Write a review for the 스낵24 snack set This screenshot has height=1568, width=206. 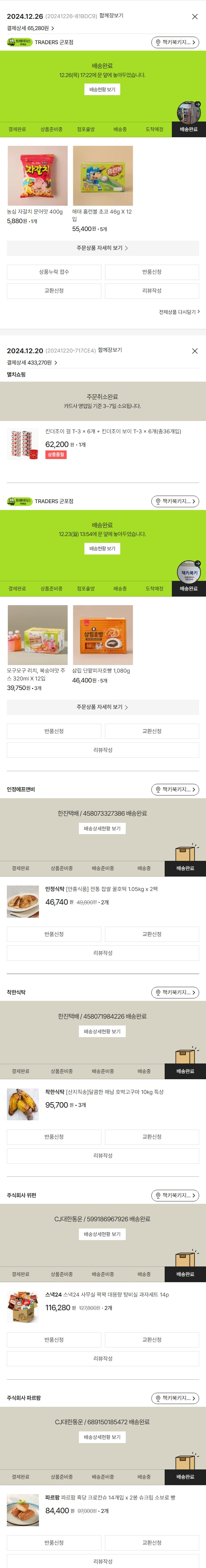coord(103,1359)
